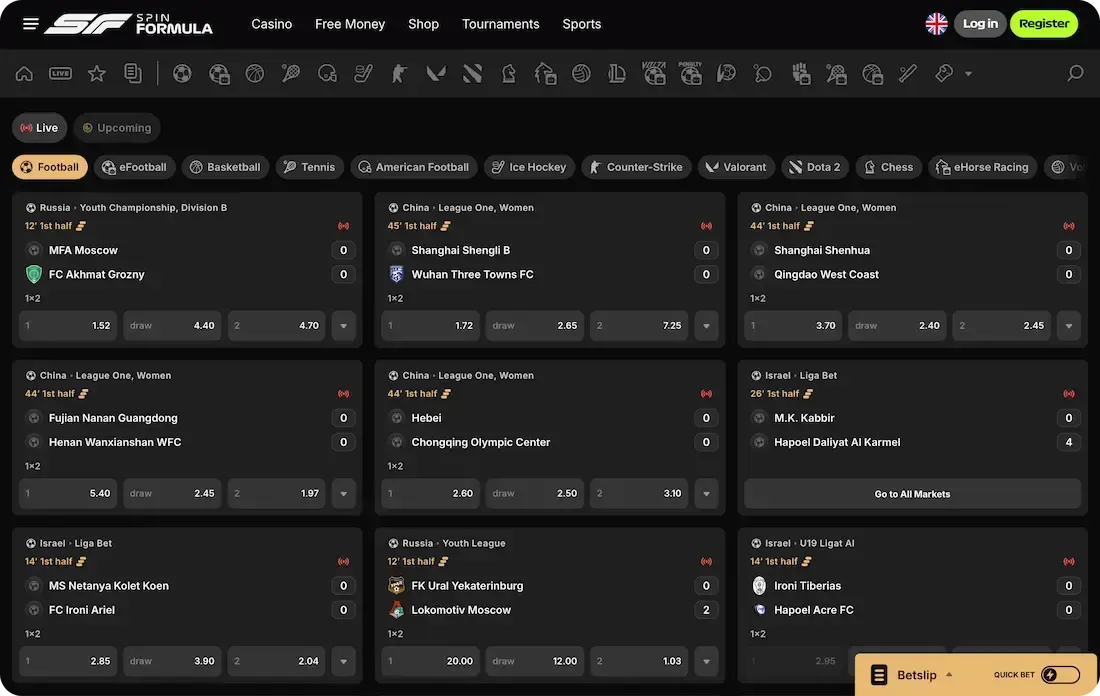Viewport: 1100px width, 696px height.
Task: Select the eBasketball icon in the sports bar
Action: click(x=872, y=73)
